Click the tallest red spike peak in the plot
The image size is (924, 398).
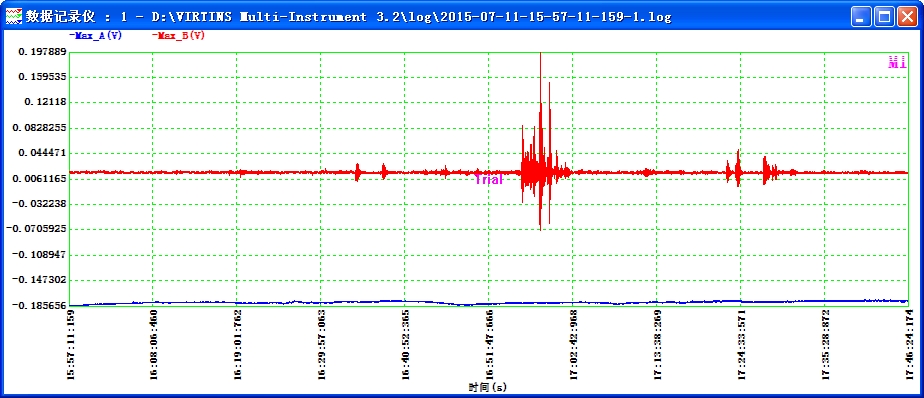540,54
